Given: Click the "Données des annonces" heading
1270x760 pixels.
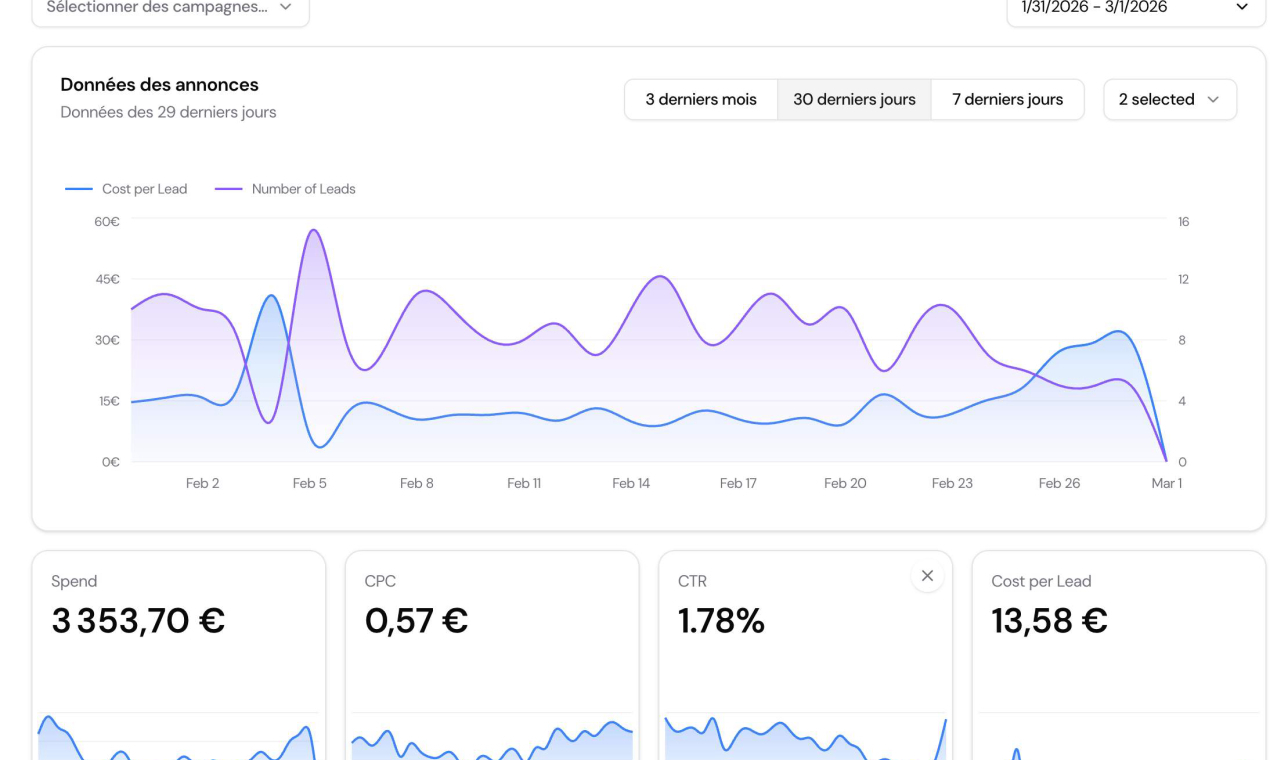Looking at the screenshot, I should tap(159, 85).
